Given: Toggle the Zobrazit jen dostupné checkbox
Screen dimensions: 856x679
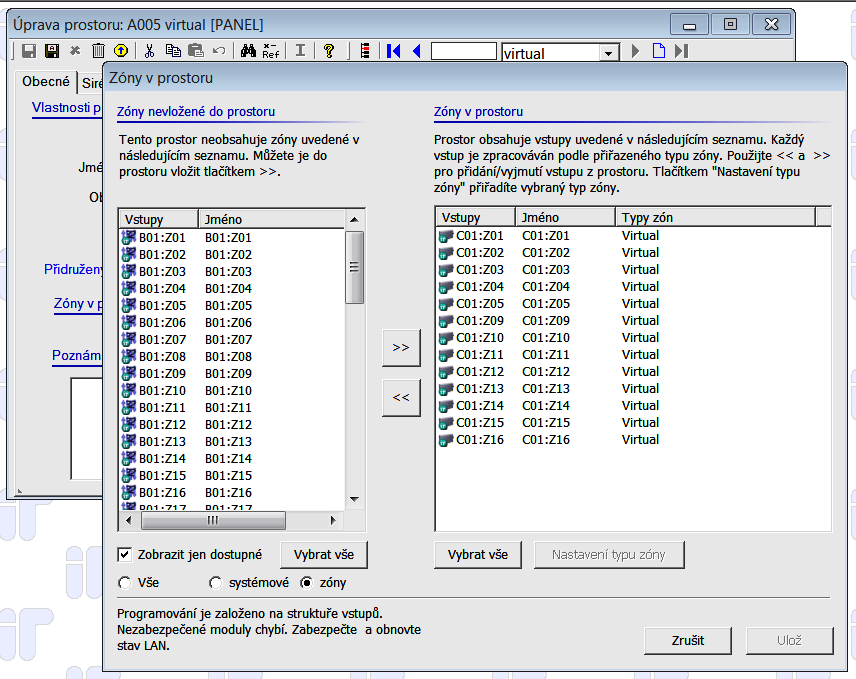Looking at the screenshot, I should click(x=125, y=554).
